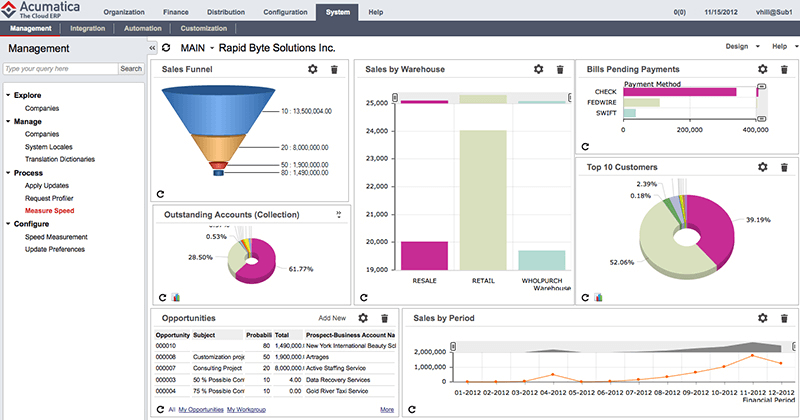Switch to the Automation tab

click(x=142, y=29)
